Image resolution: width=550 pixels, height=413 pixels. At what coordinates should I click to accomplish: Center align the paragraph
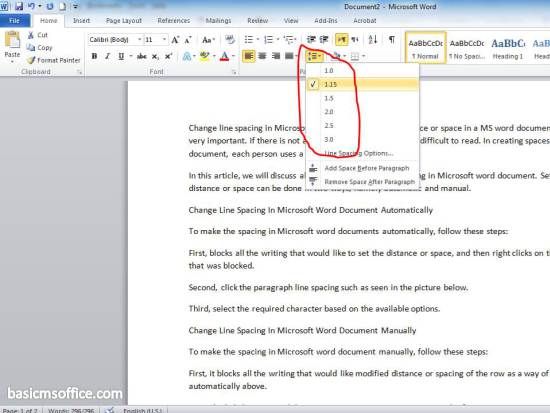tap(262, 56)
